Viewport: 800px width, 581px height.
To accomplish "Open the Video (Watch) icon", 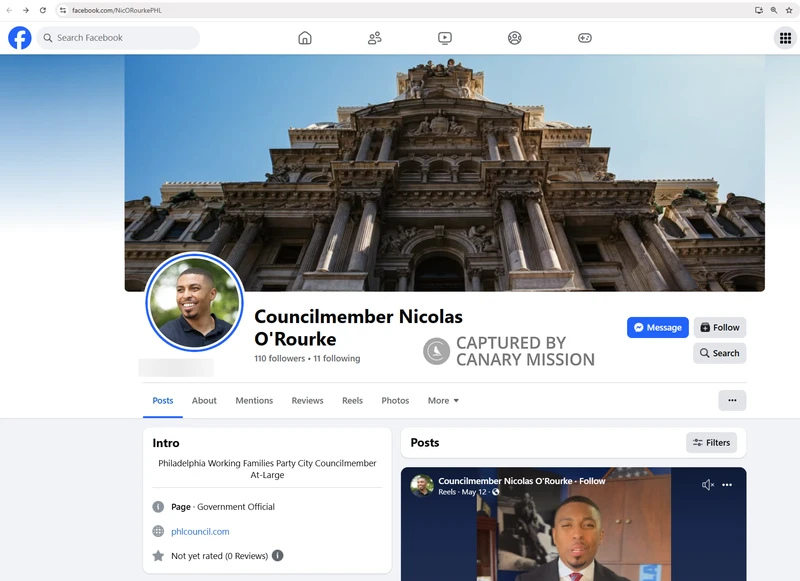I will click(445, 38).
